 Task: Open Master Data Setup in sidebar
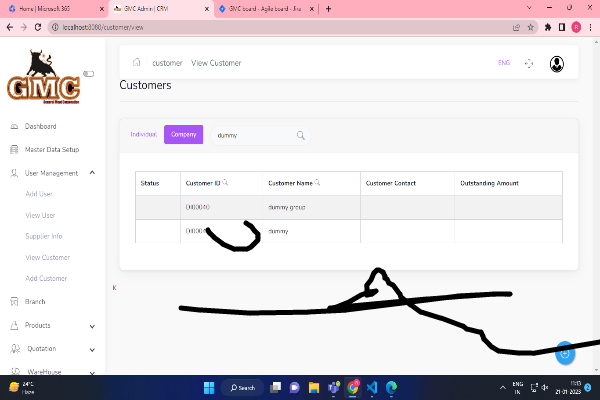(x=52, y=150)
